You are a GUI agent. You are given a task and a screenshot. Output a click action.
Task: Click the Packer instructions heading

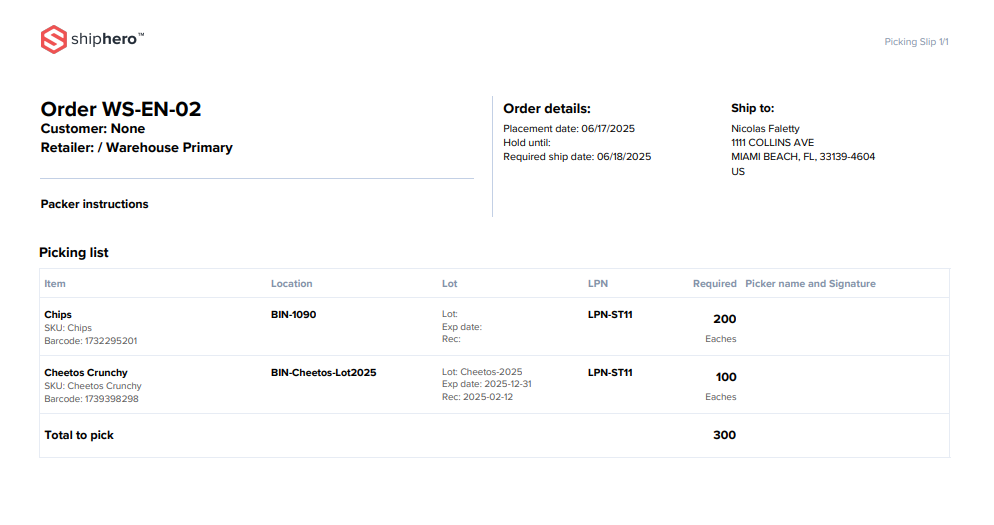click(94, 204)
